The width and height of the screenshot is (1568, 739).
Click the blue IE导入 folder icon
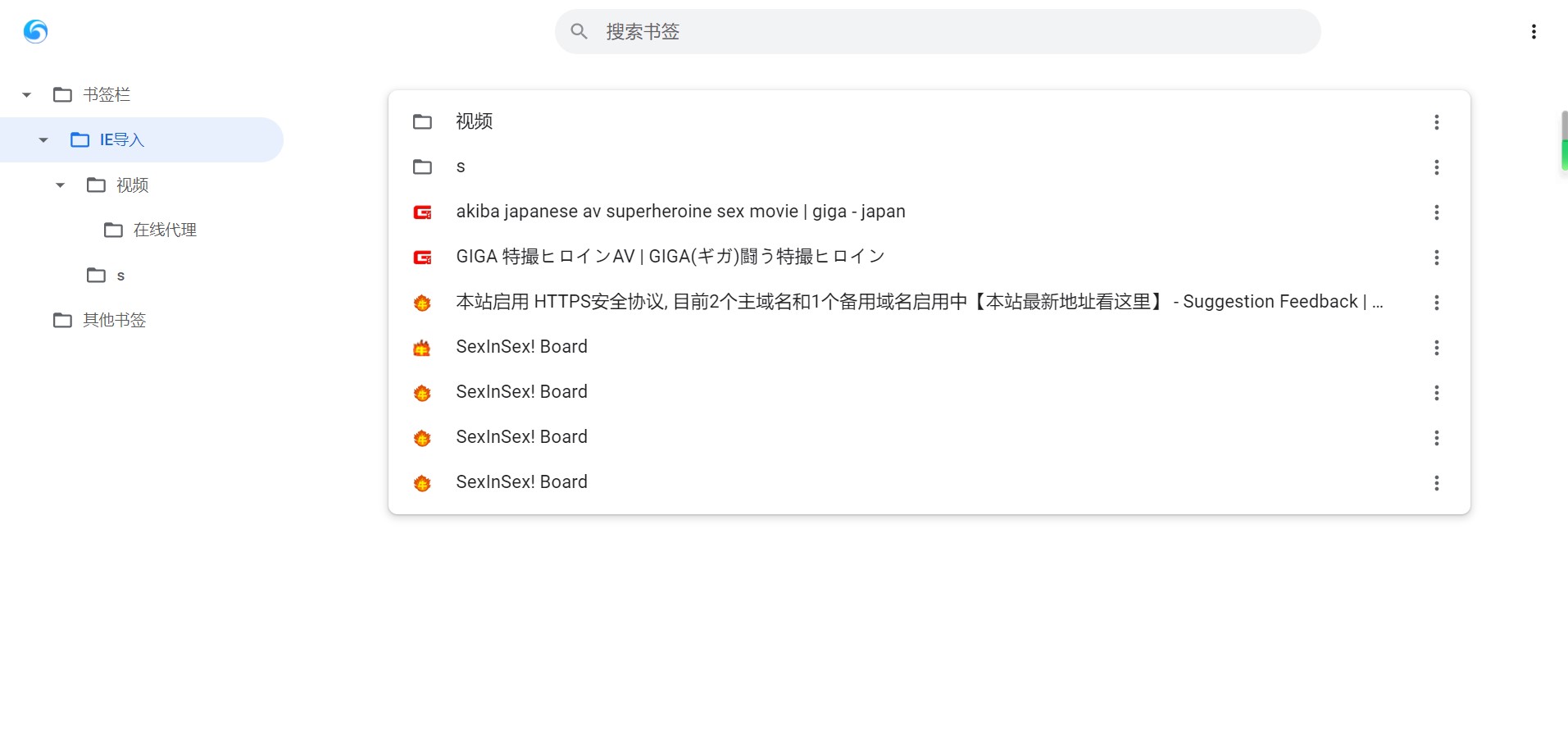[x=80, y=140]
